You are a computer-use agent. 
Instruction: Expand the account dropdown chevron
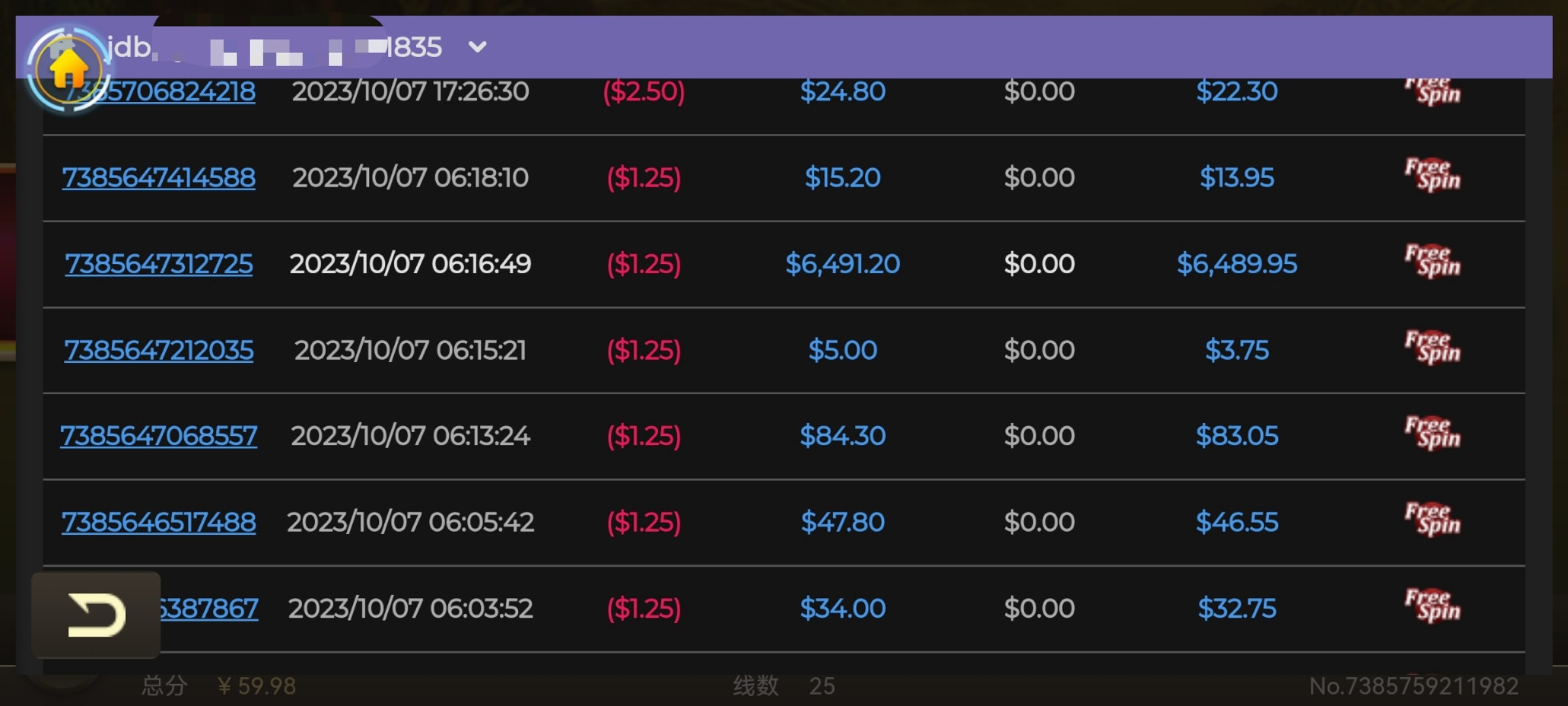[478, 47]
